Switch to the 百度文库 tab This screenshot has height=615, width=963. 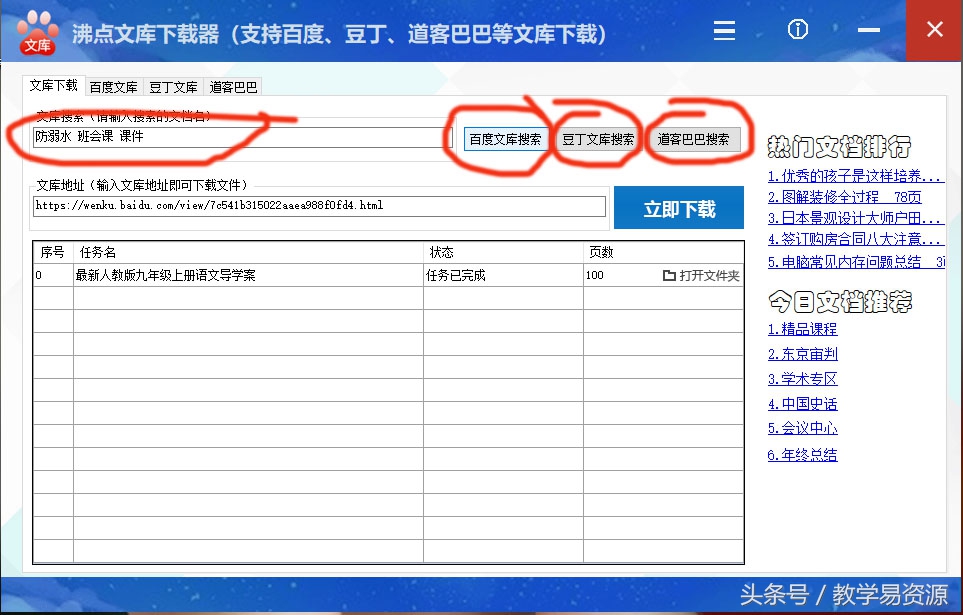(113, 87)
